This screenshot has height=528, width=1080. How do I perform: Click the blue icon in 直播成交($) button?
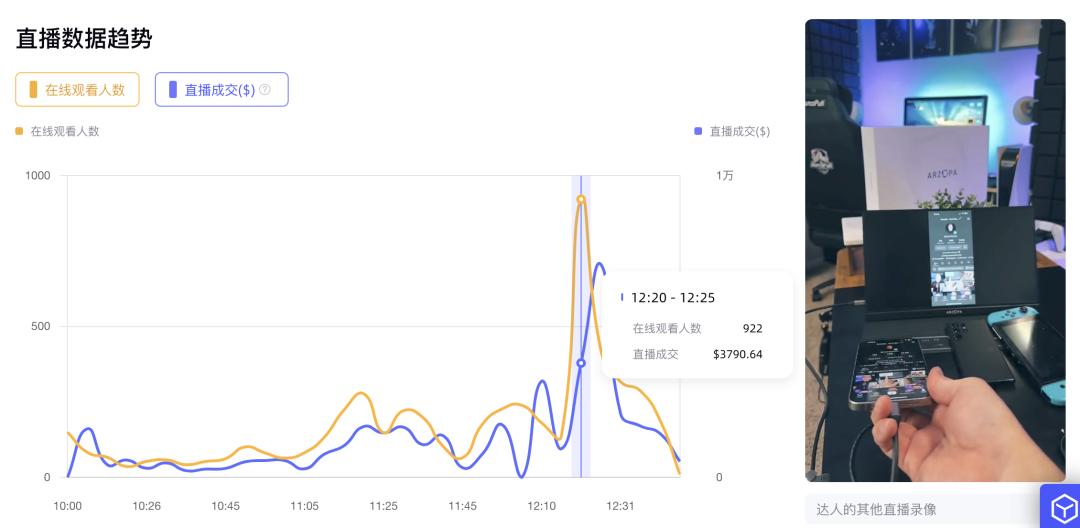pyautogui.click(x=173, y=89)
